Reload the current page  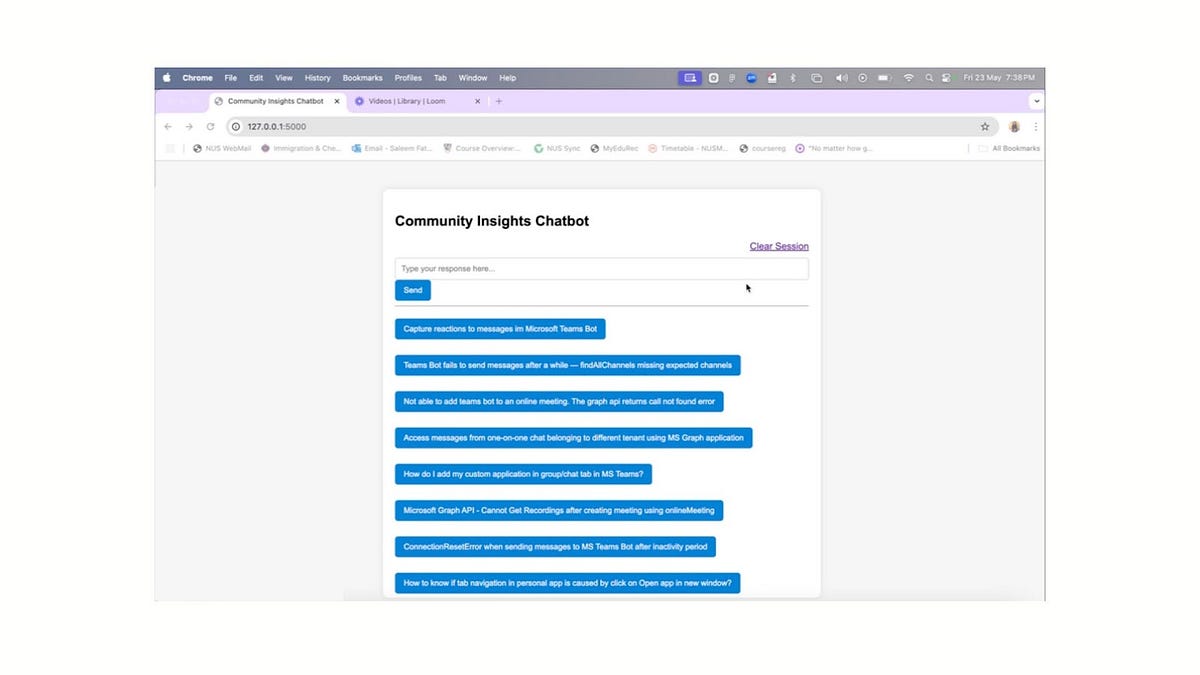[210, 127]
